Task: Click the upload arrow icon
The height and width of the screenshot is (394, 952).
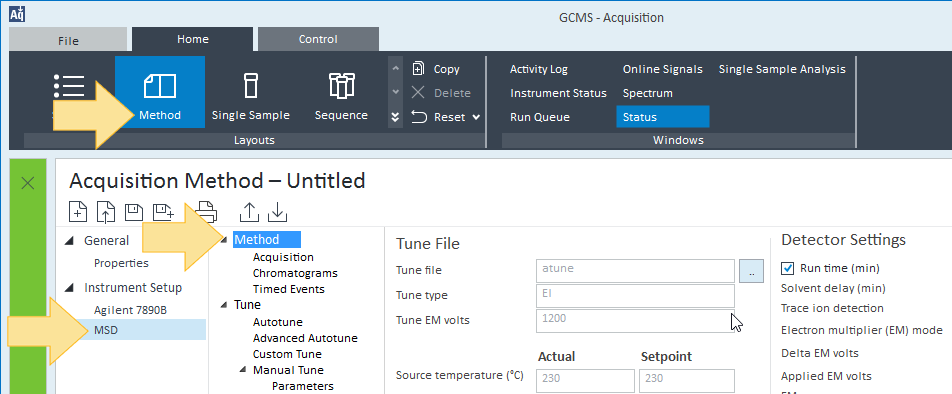Action: (249, 211)
